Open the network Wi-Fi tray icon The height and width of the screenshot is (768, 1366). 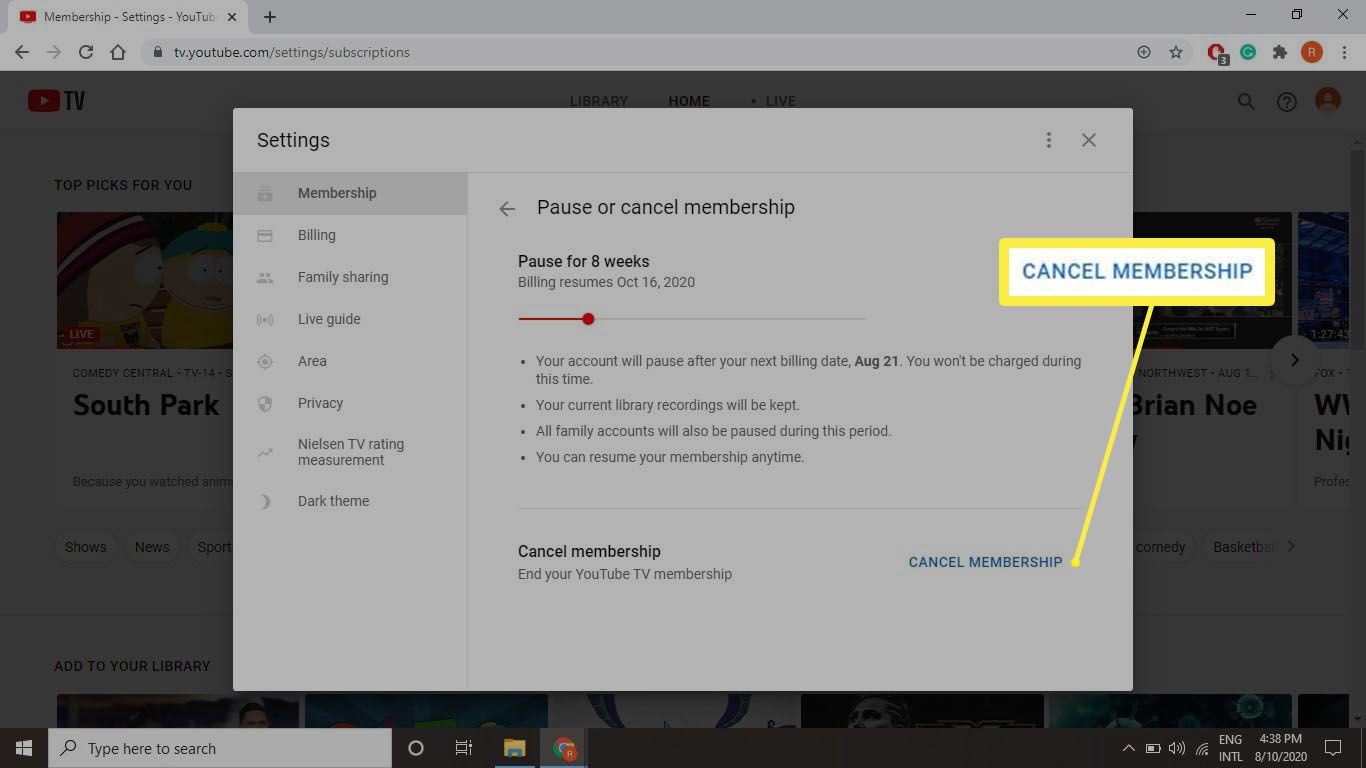(1201, 748)
